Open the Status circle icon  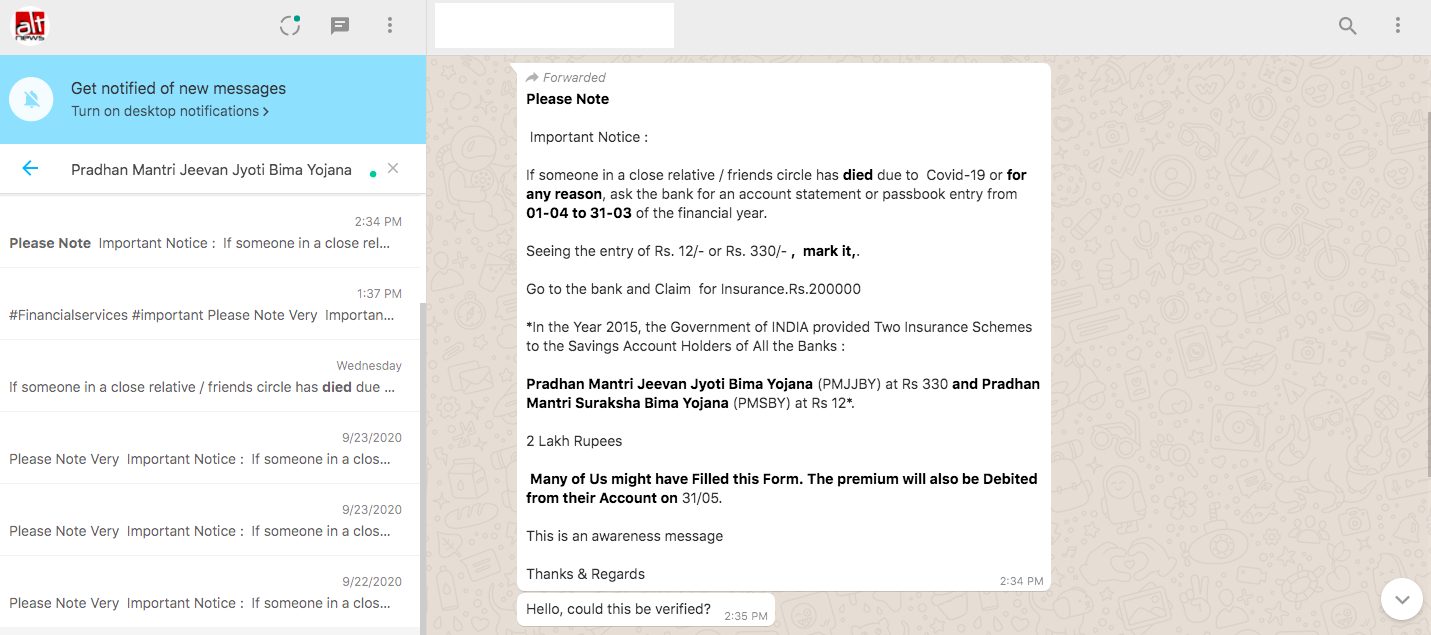click(x=290, y=26)
